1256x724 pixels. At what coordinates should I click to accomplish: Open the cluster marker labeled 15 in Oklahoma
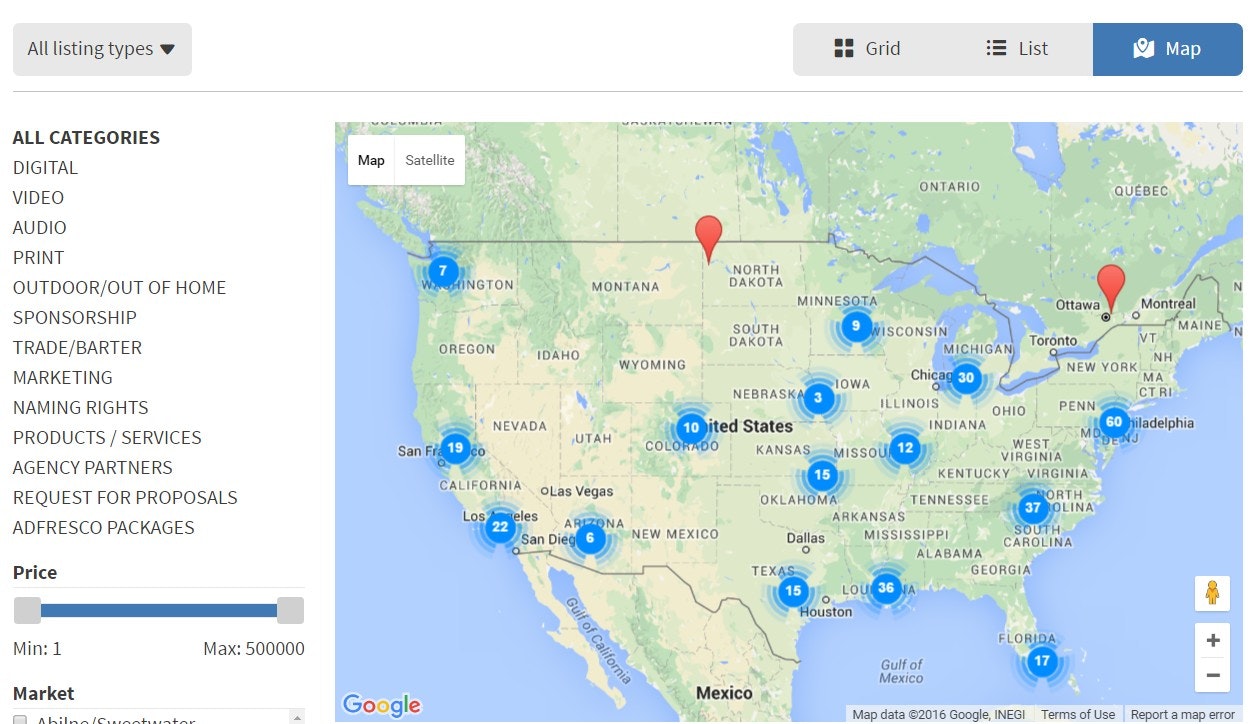(x=822, y=475)
